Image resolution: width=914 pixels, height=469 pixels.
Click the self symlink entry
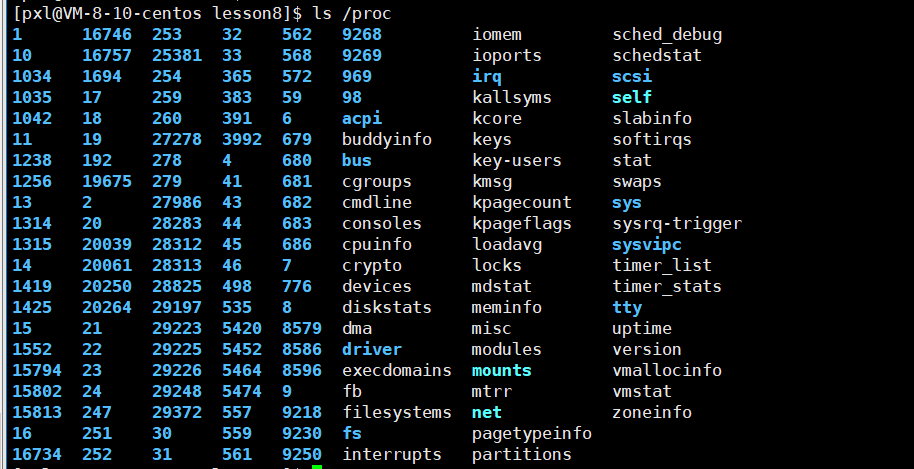point(632,97)
